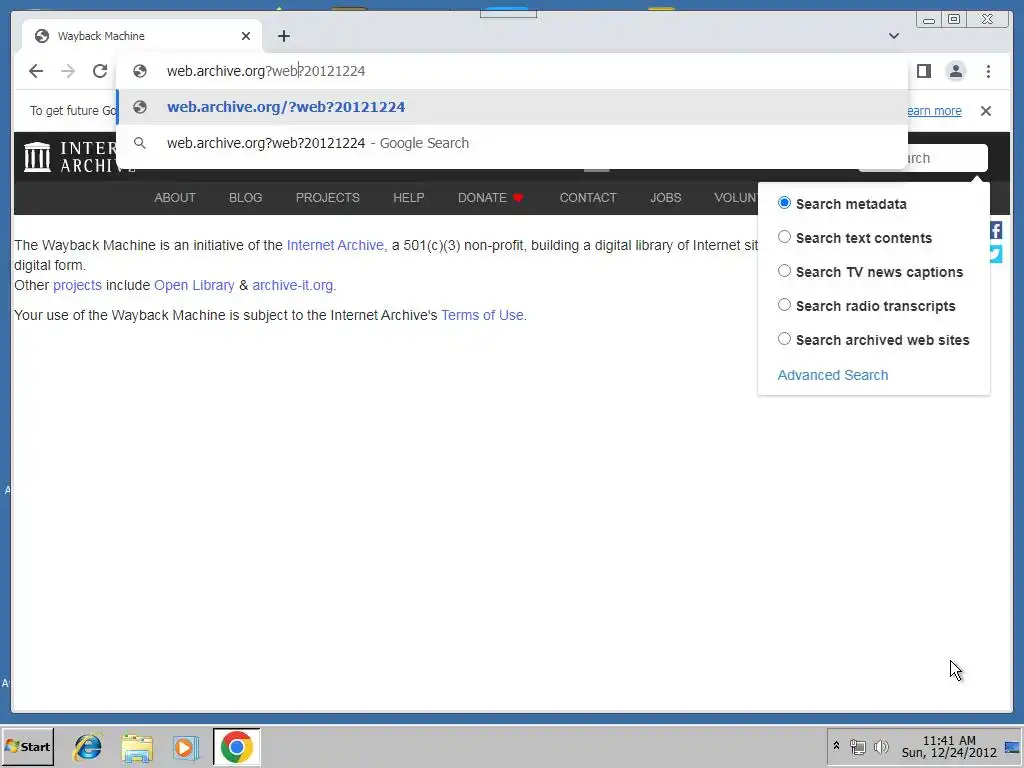Open the BLOG navigation item
Image resolution: width=1024 pixels, height=768 pixels.
point(246,198)
